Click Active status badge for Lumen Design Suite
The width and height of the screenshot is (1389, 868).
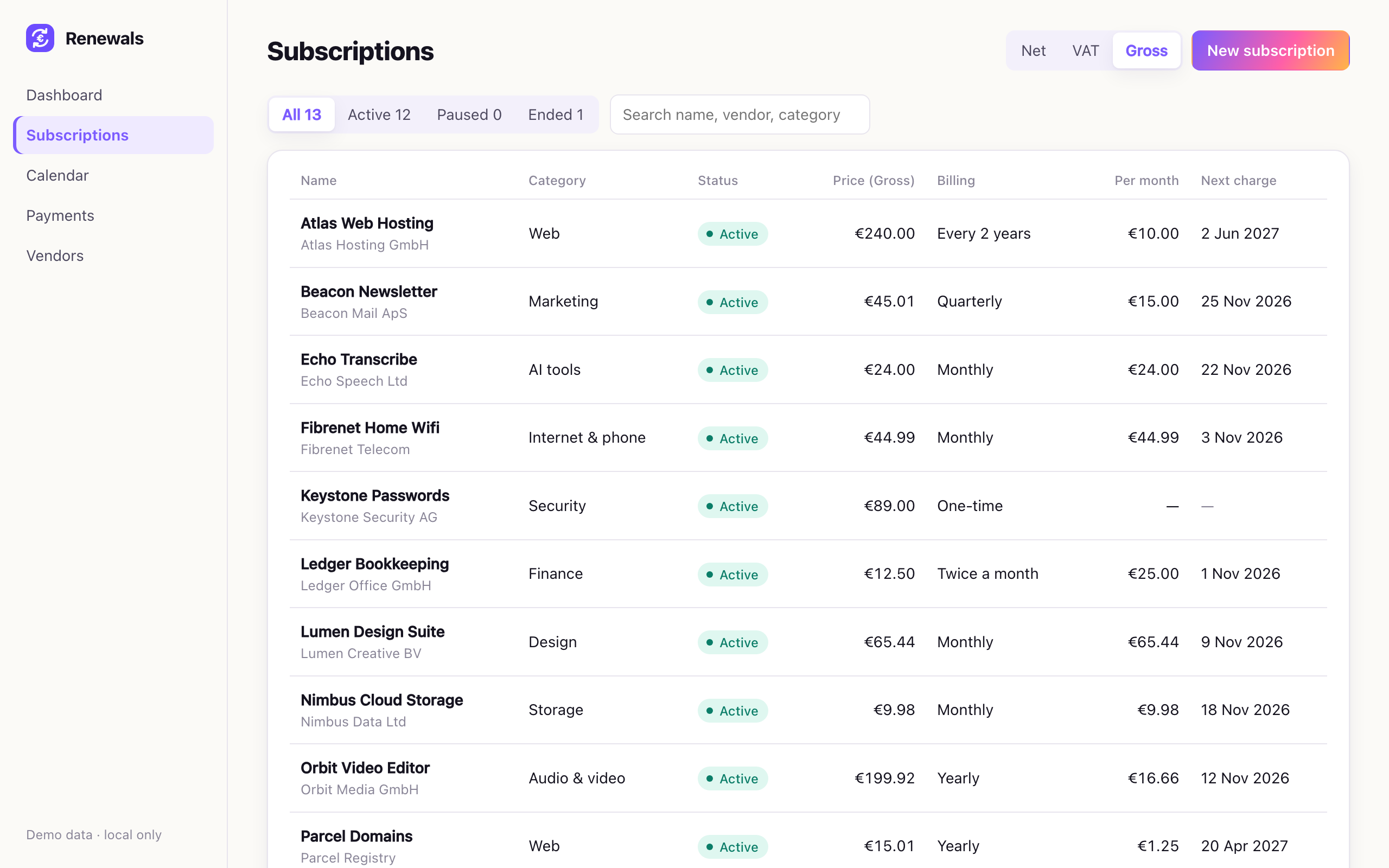pos(732,642)
